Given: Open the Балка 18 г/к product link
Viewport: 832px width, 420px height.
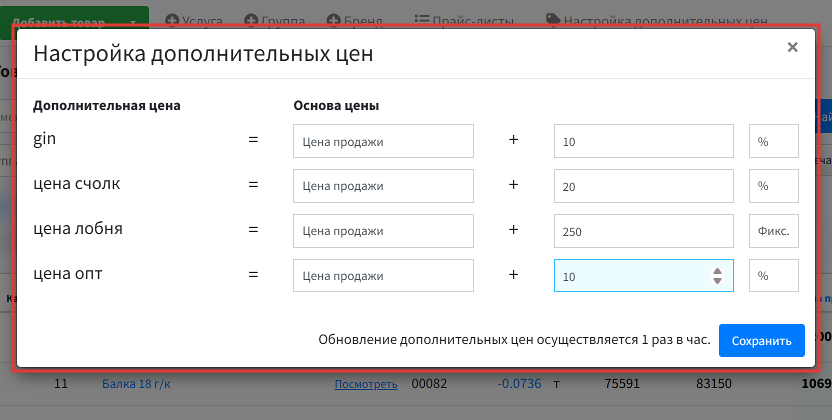Looking at the screenshot, I should 136,383.
